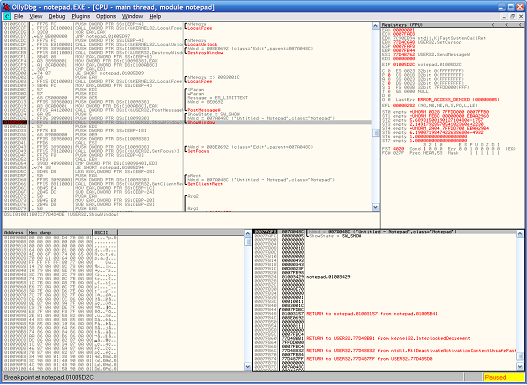Click the stack pane scrollbar thumb

pos(520,356)
